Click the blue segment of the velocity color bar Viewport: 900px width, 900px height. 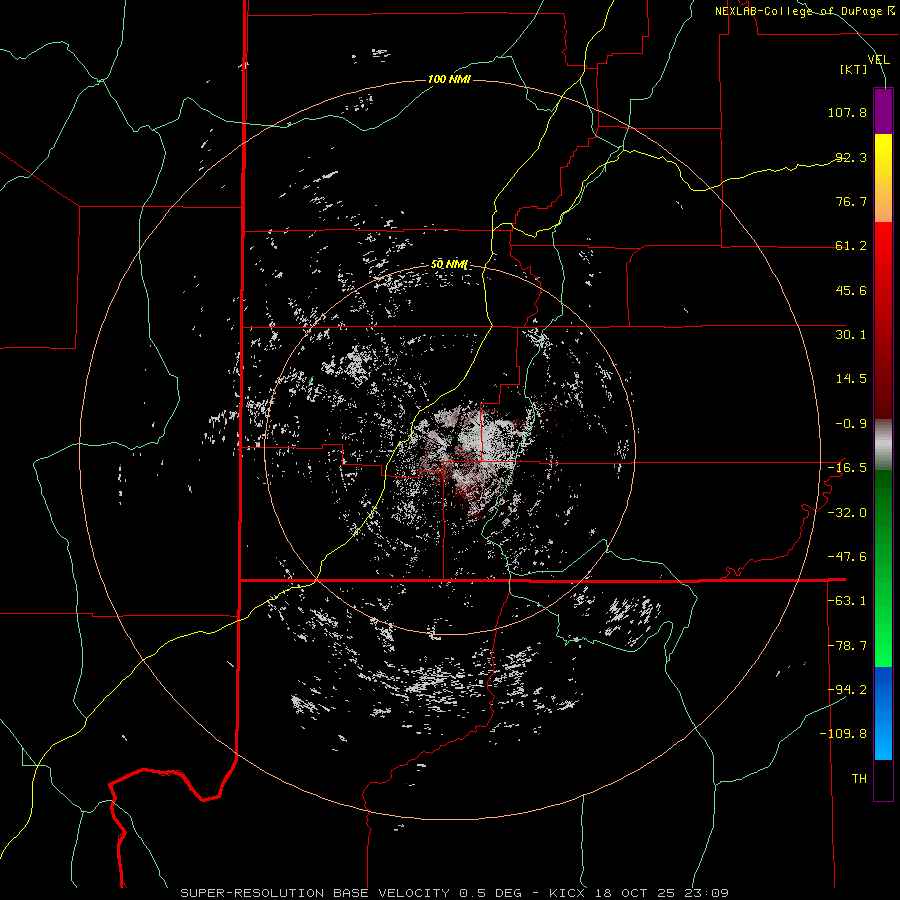click(x=883, y=713)
